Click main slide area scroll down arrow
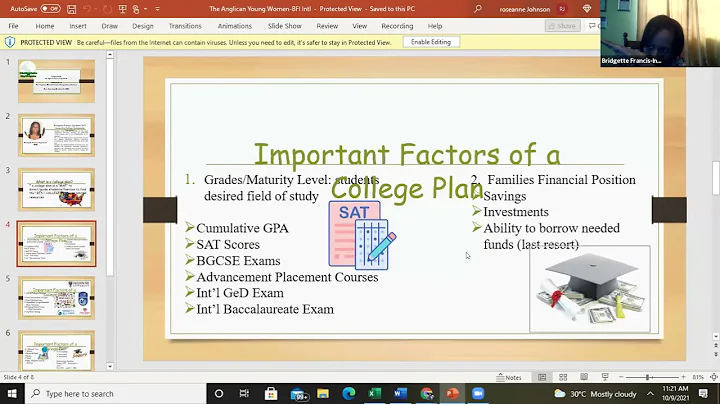The width and height of the screenshot is (720, 404). [x=715, y=337]
